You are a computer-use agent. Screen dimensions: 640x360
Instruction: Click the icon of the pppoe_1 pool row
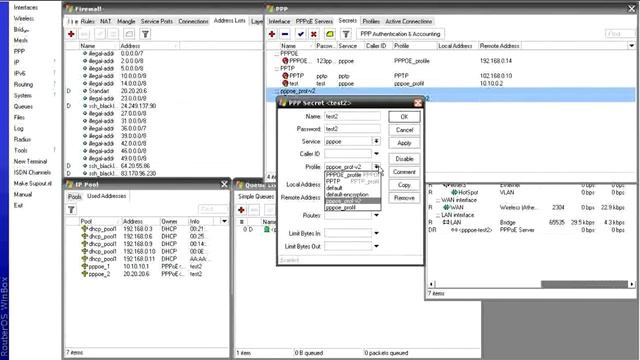[84, 267]
